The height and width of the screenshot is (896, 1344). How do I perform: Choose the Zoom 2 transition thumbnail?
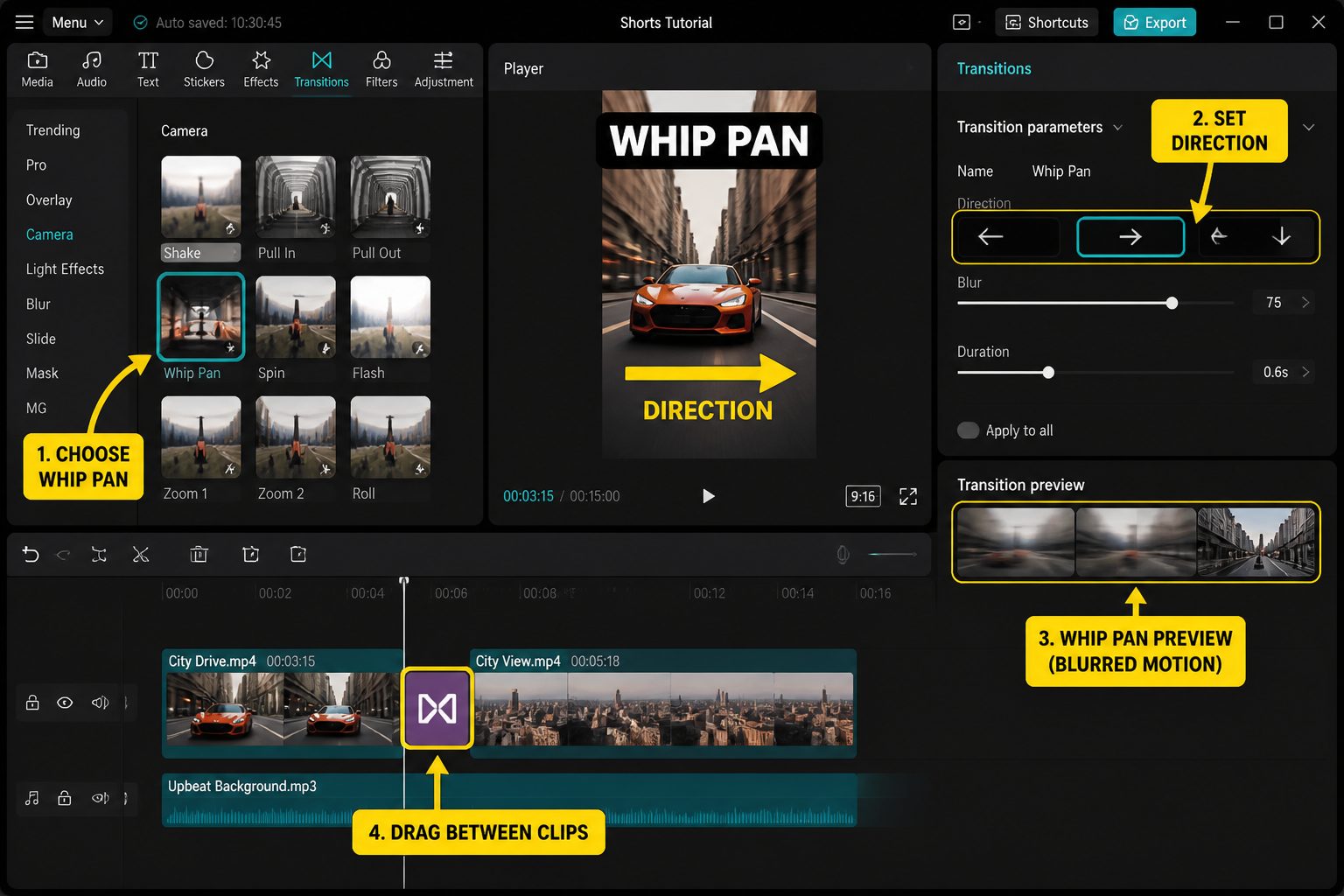point(295,437)
